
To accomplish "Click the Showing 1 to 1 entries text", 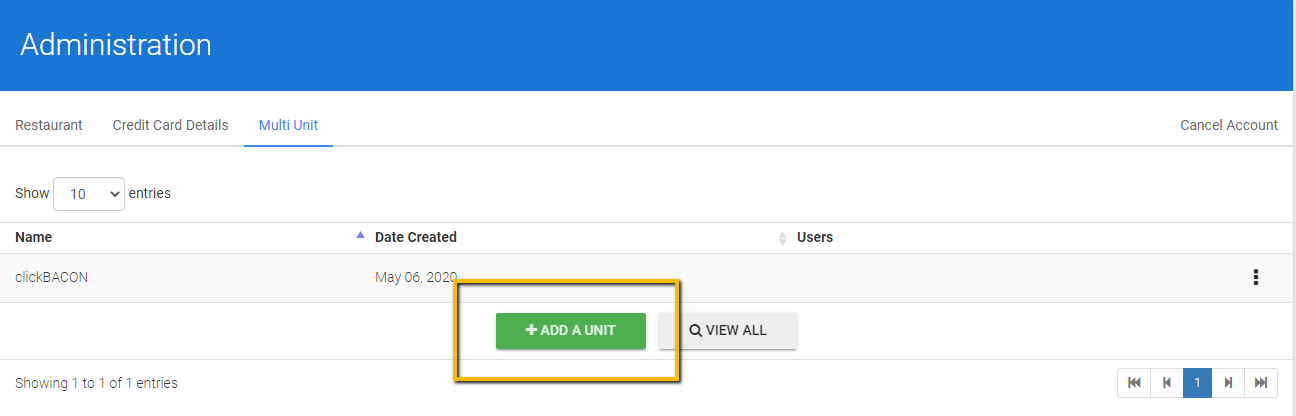I will [96, 383].
